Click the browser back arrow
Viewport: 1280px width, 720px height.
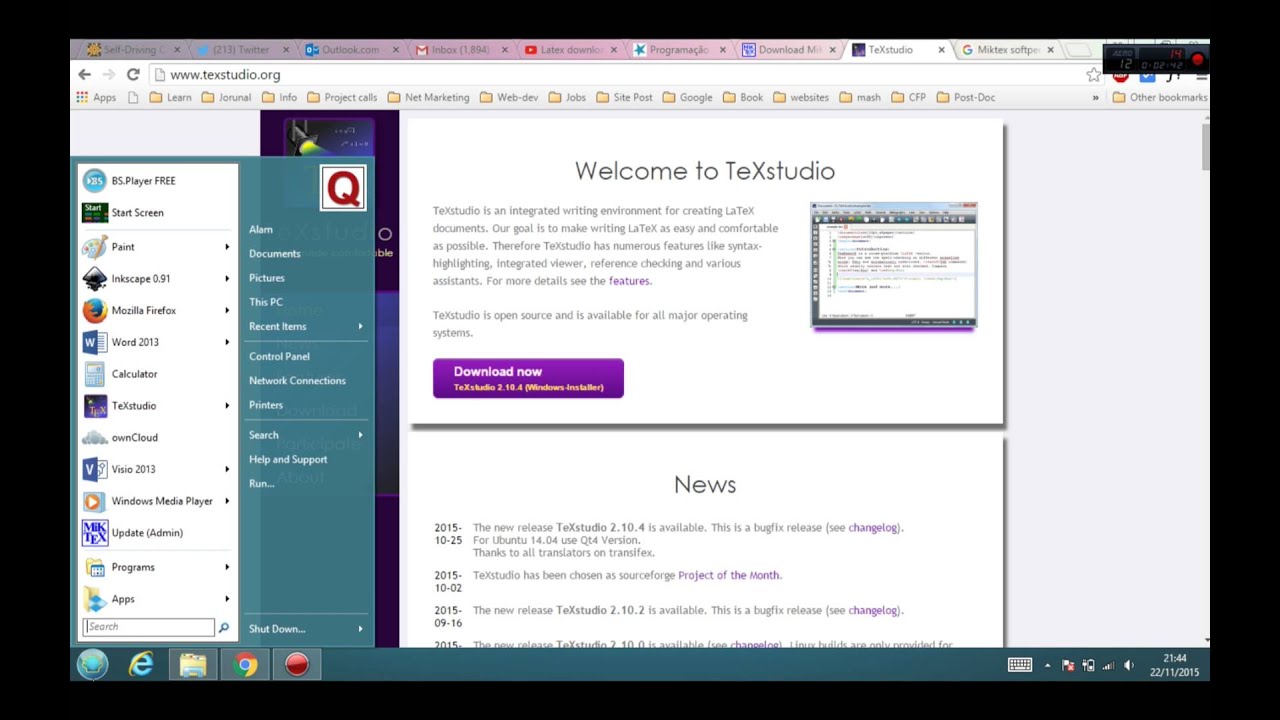84,75
